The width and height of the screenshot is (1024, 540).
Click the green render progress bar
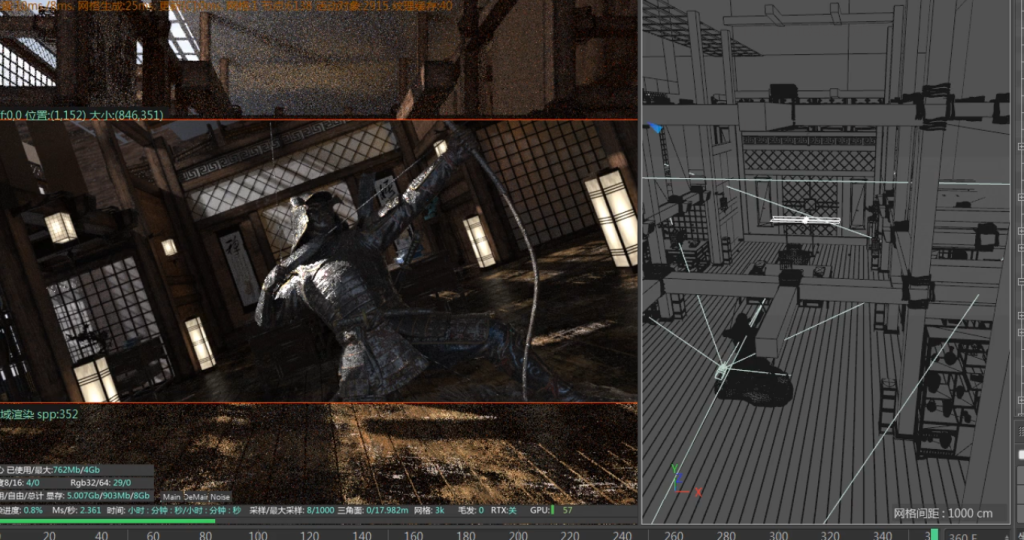(107, 521)
